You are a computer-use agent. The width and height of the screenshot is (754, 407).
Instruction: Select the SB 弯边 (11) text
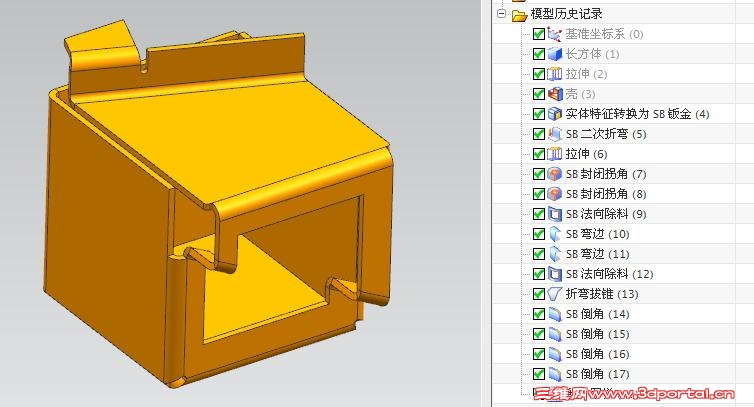click(x=597, y=254)
